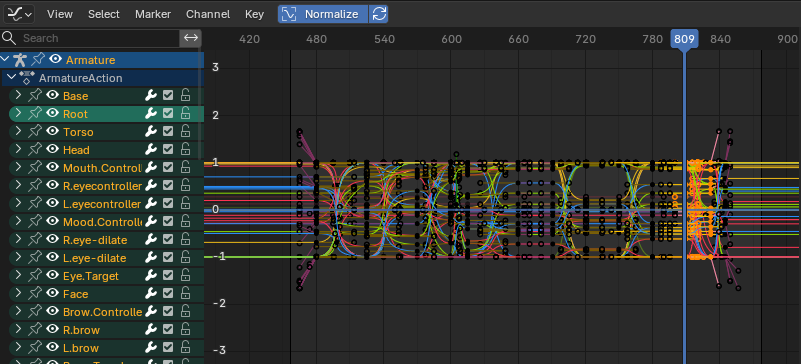Lock the R.brow channel group

pos(186,330)
